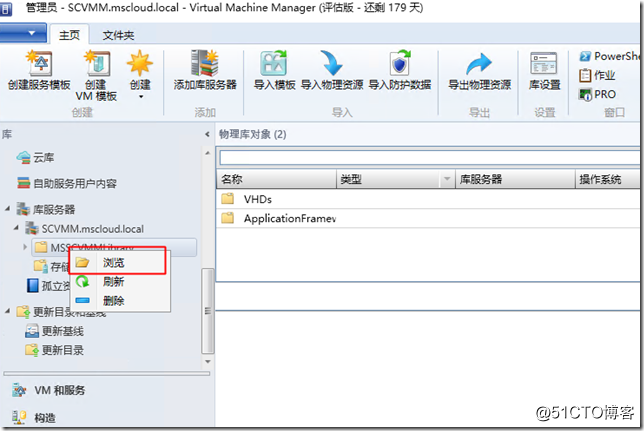
Task: Select Self Service User Content (自助服务用户内容)
Action: point(67,183)
